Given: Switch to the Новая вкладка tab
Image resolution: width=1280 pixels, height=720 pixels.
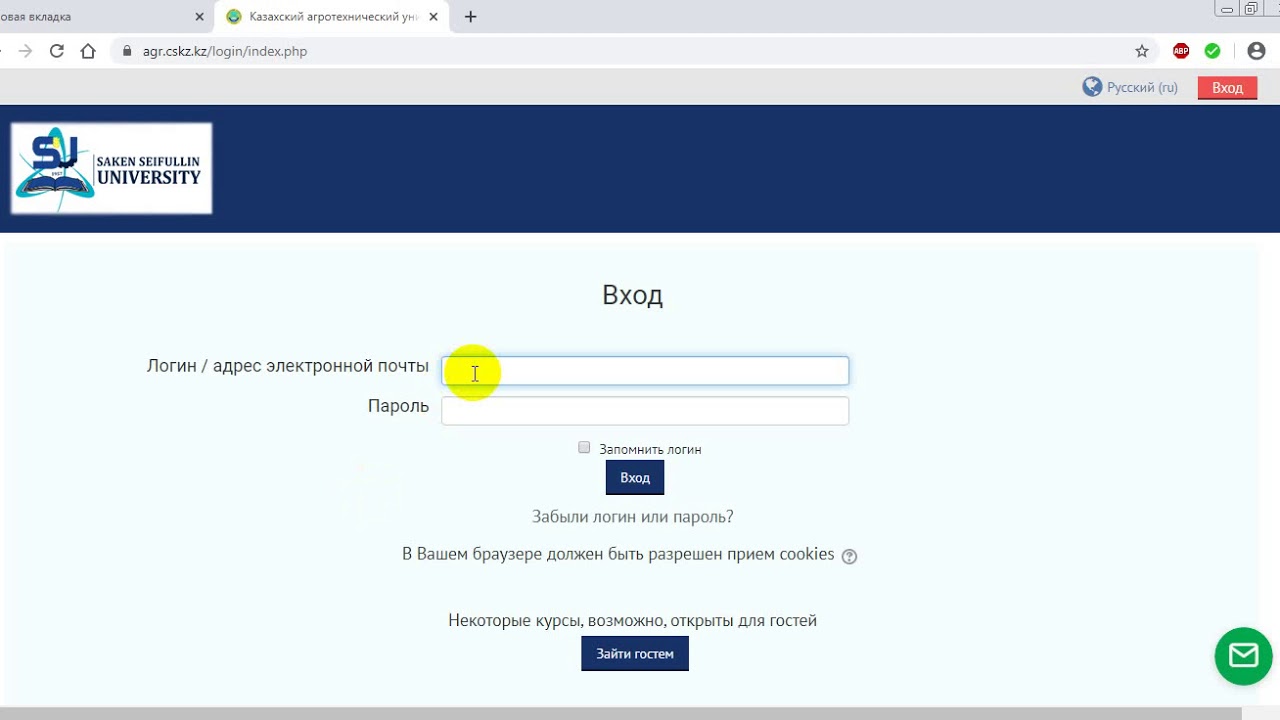Looking at the screenshot, I should [100, 17].
